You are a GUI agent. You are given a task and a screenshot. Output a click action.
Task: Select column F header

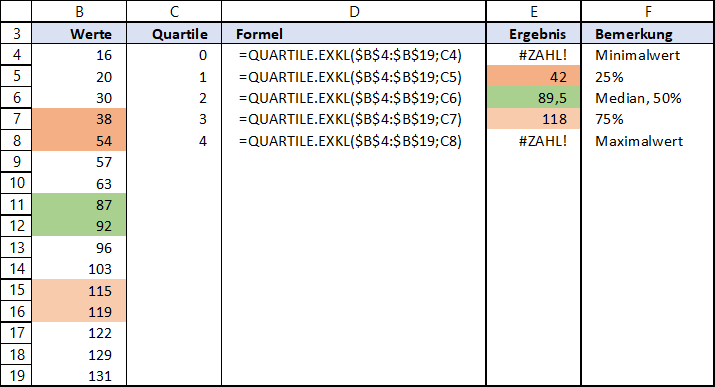648,11
